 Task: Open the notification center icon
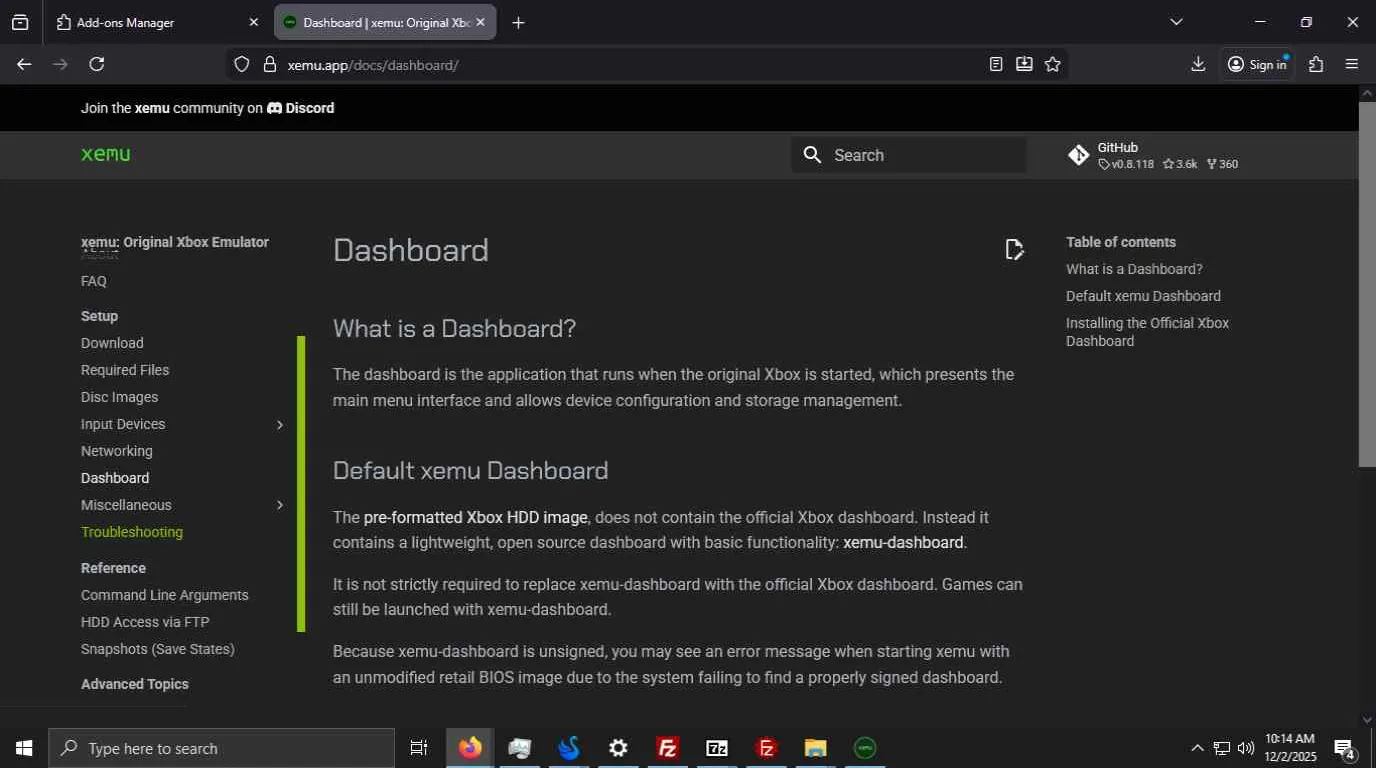tap(1345, 749)
